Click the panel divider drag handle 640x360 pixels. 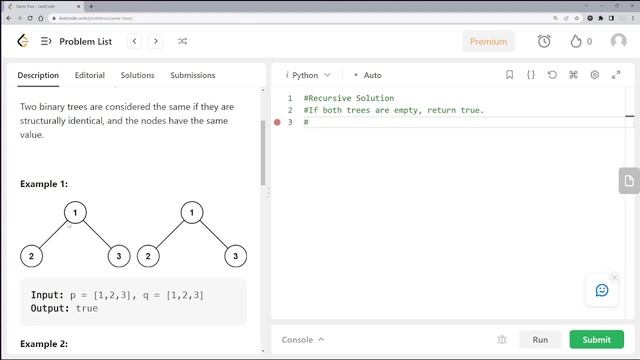(268, 193)
